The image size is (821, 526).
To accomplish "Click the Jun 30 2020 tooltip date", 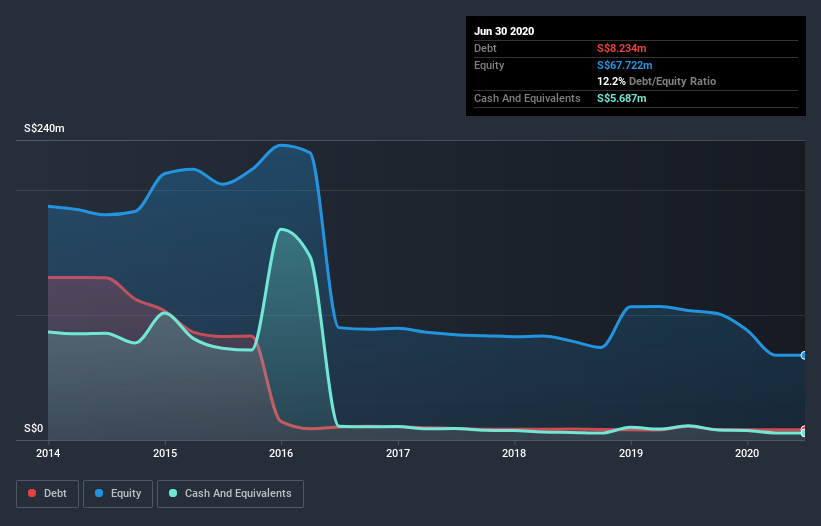I will 504,31.
